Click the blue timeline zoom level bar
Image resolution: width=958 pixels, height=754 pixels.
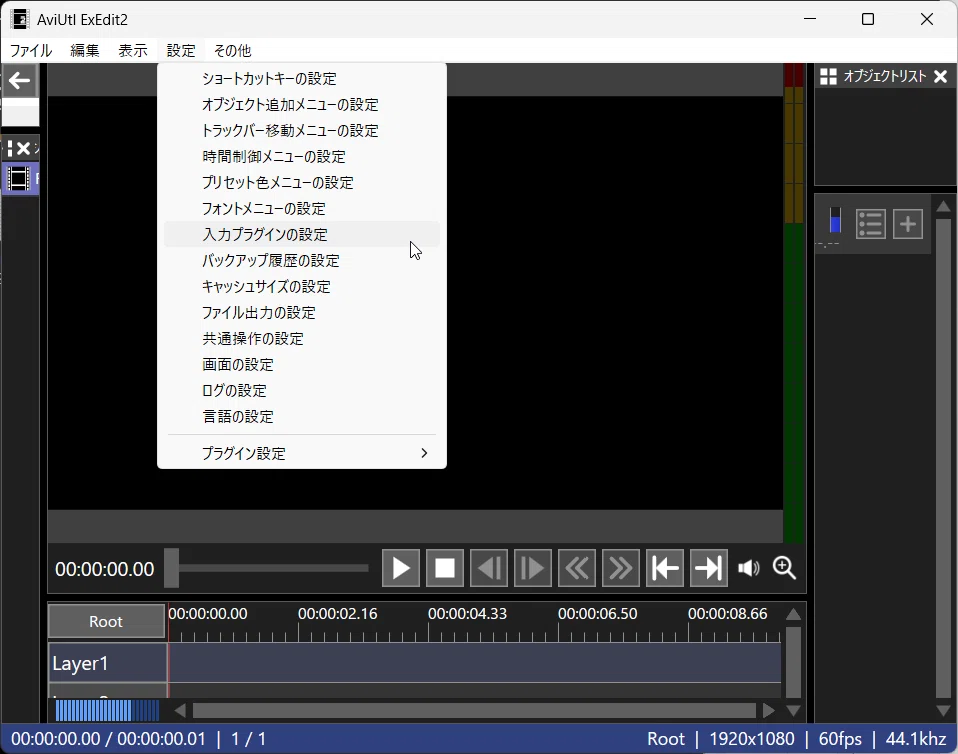108,711
